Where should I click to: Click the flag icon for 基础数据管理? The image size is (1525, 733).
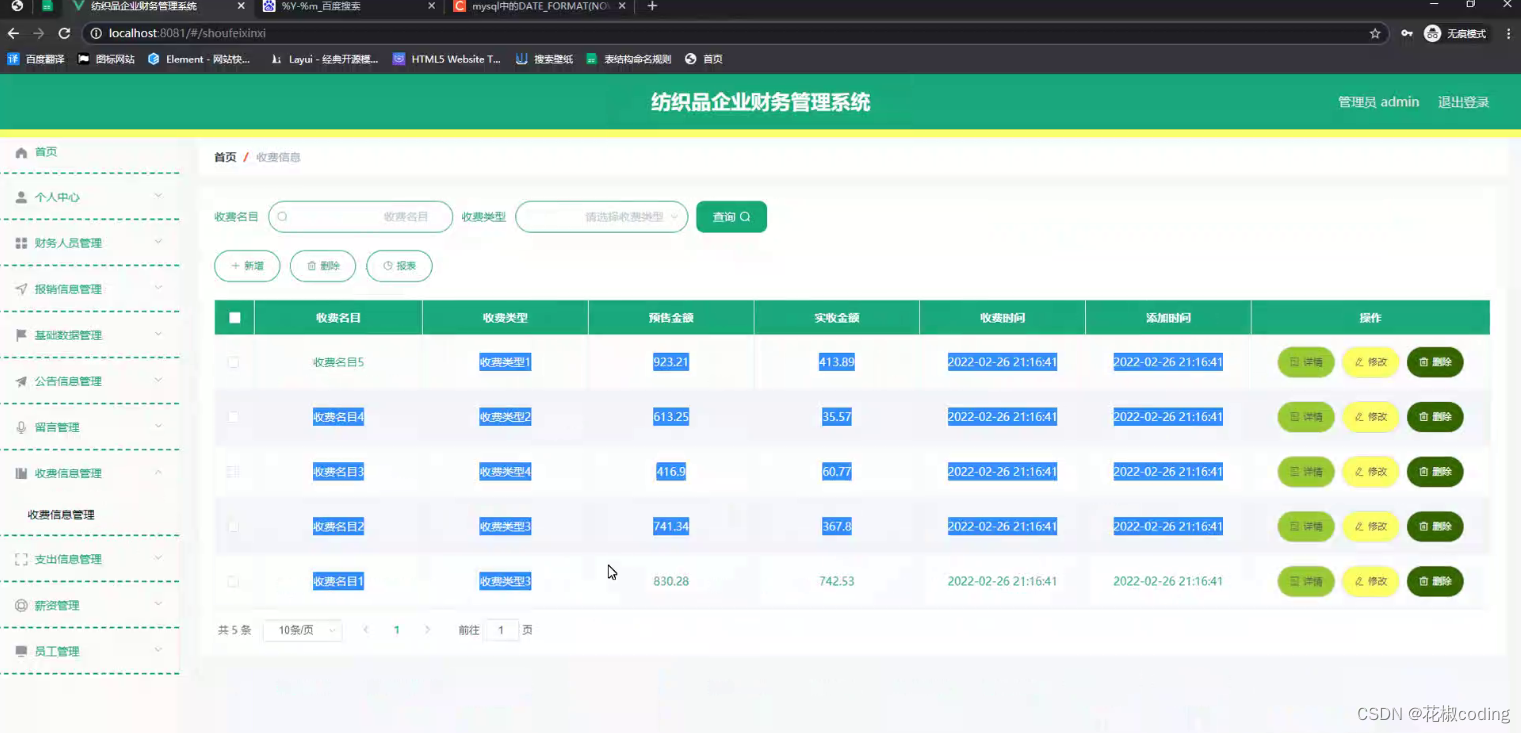[x=21, y=335]
